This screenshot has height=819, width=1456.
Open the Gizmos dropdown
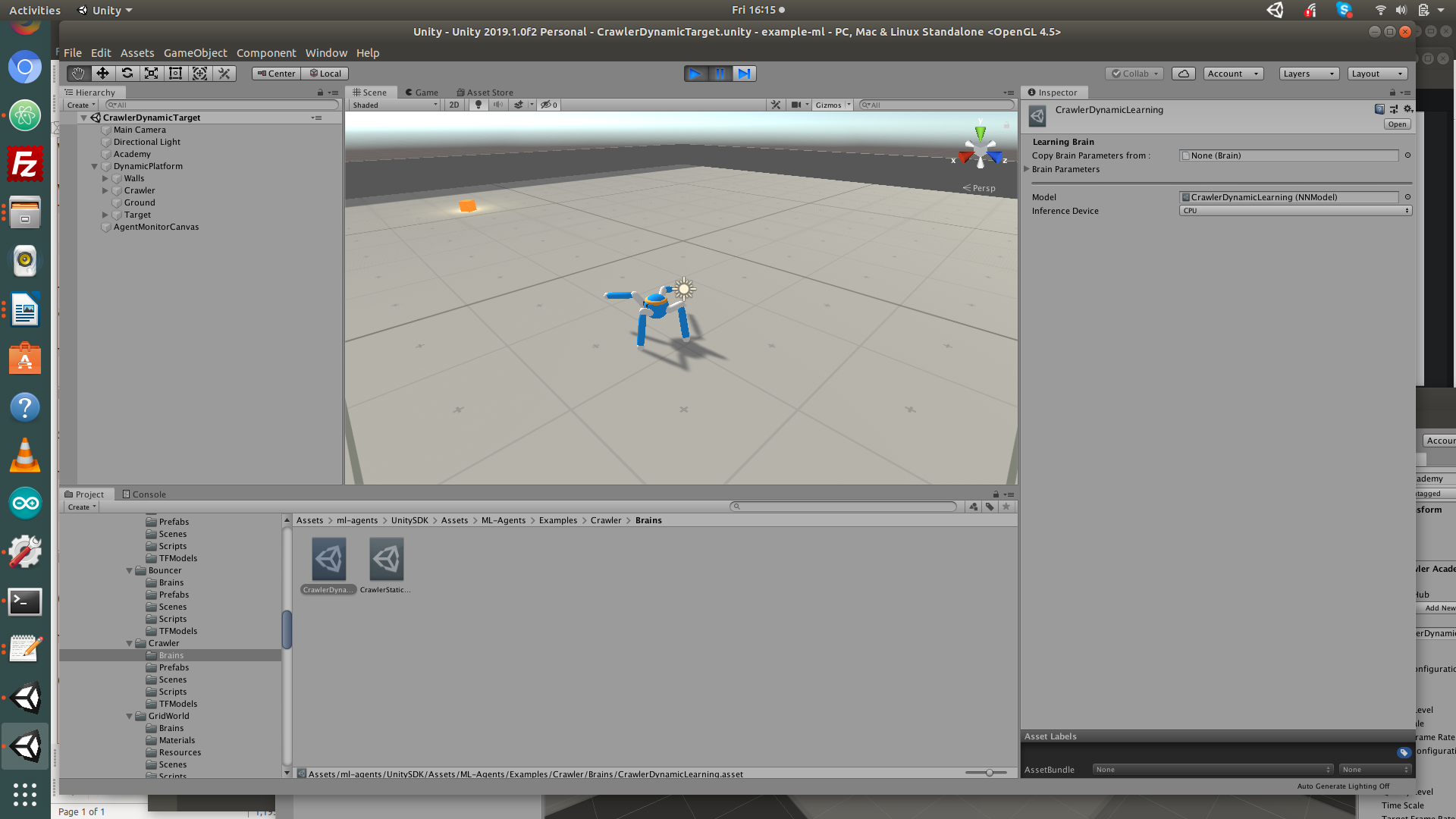click(x=832, y=105)
